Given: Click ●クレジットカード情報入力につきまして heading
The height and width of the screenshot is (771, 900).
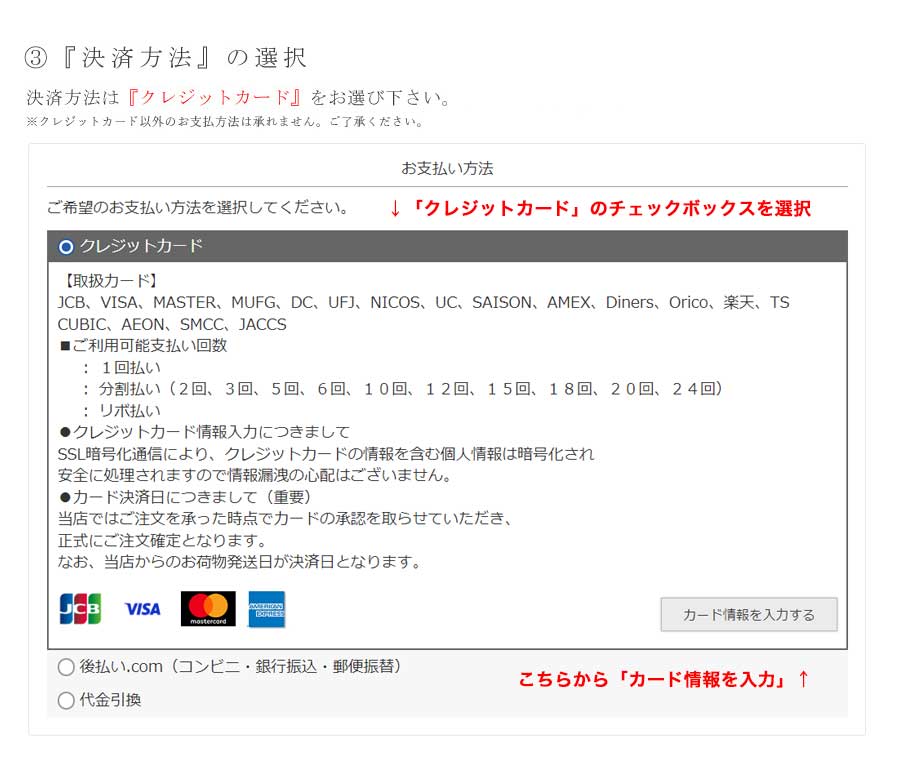Looking at the screenshot, I should coord(204,432).
